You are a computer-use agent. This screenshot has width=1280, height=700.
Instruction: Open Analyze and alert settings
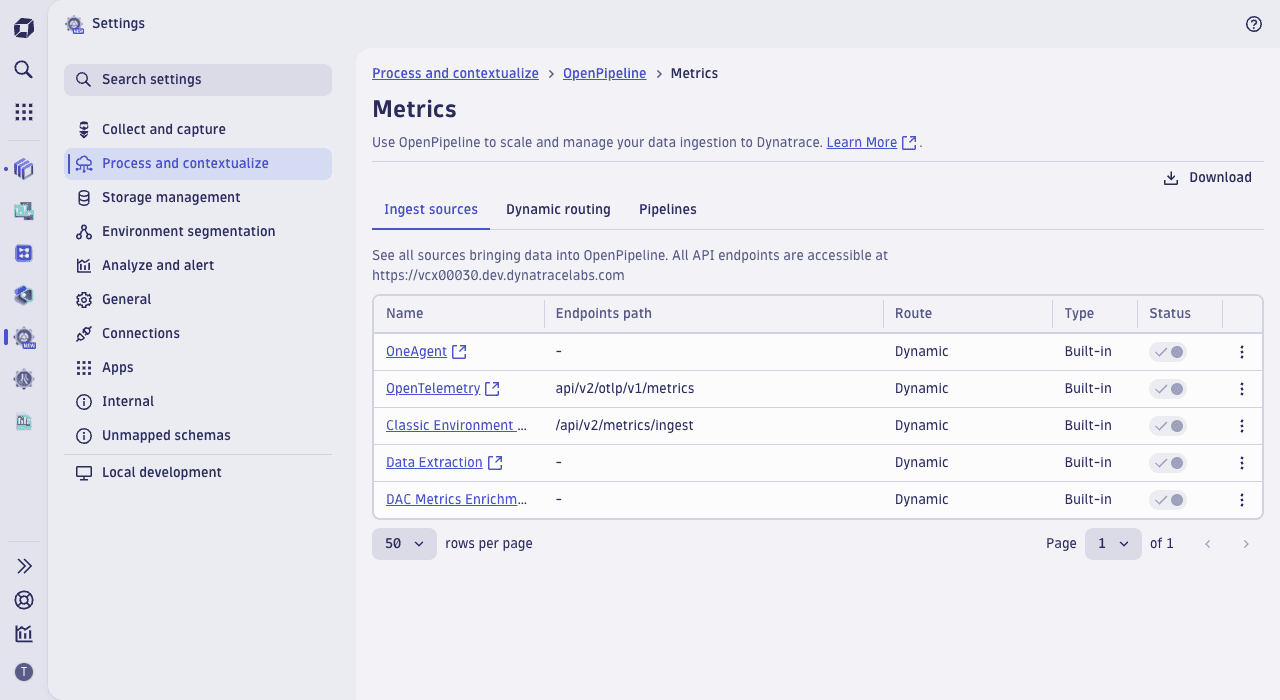198,265
